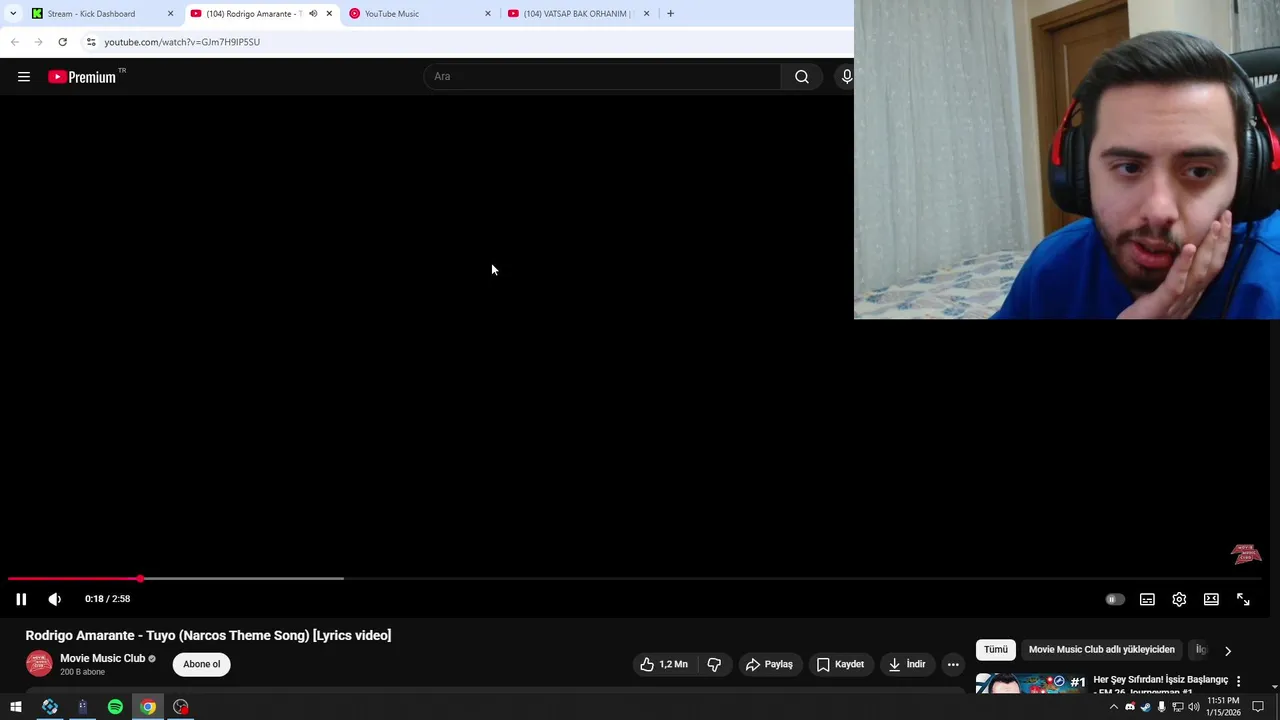This screenshot has width=1280, height=720.
Task: Pause the playing video
Action: pyautogui.click(x=21, y=599)
